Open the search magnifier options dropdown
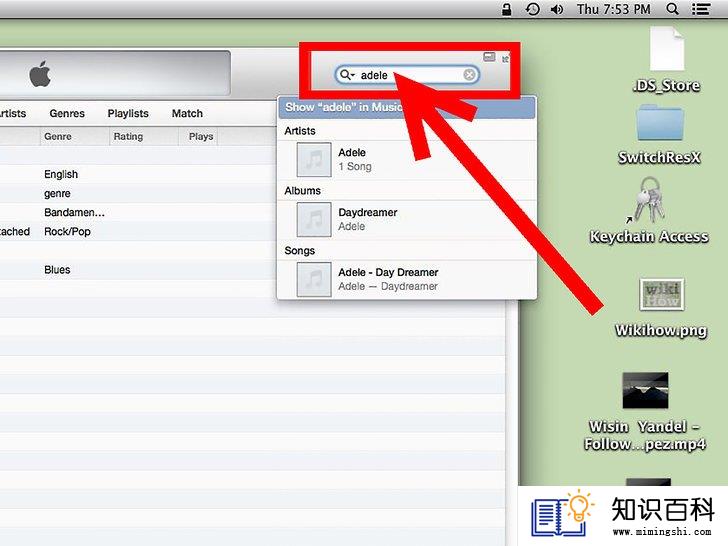 pos(347,75)
